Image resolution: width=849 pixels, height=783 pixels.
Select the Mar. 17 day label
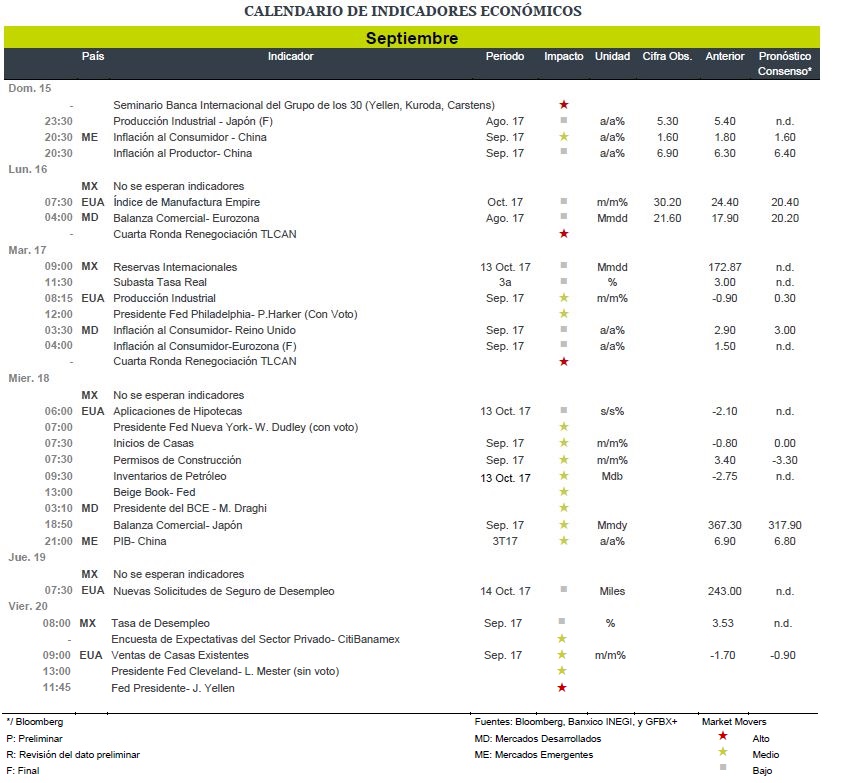[27, 250]
